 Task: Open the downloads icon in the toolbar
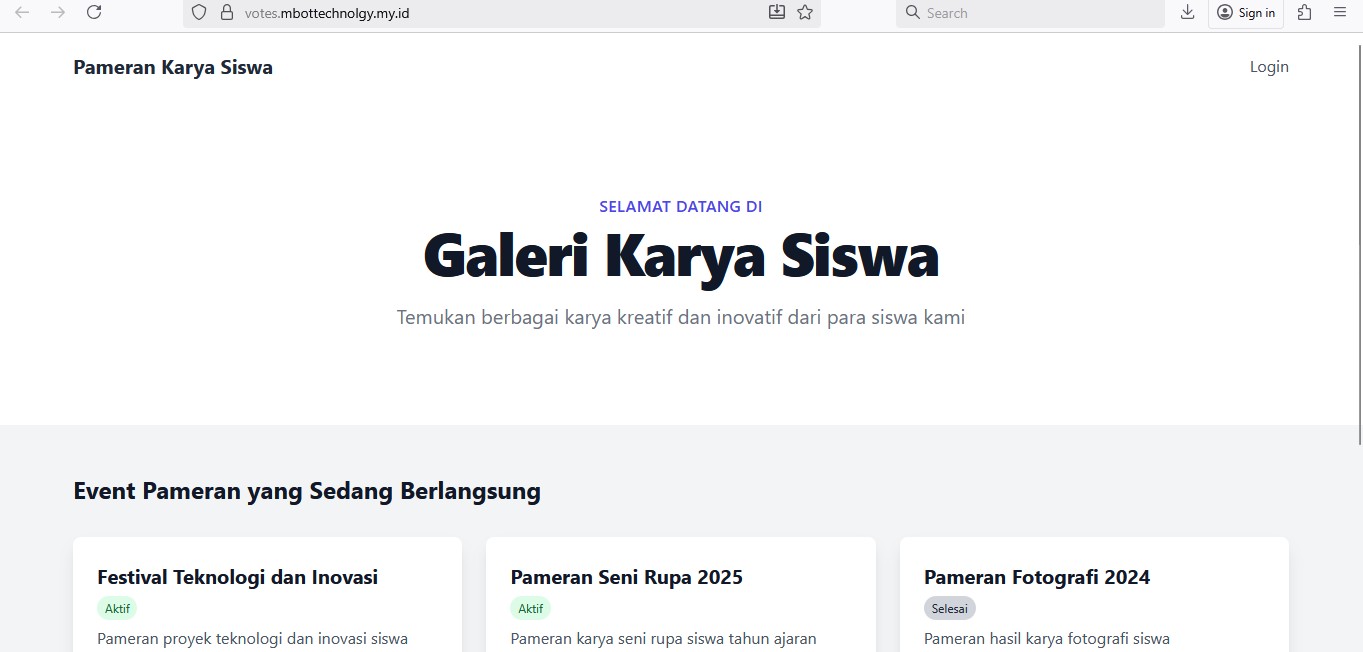[1186, 13]
